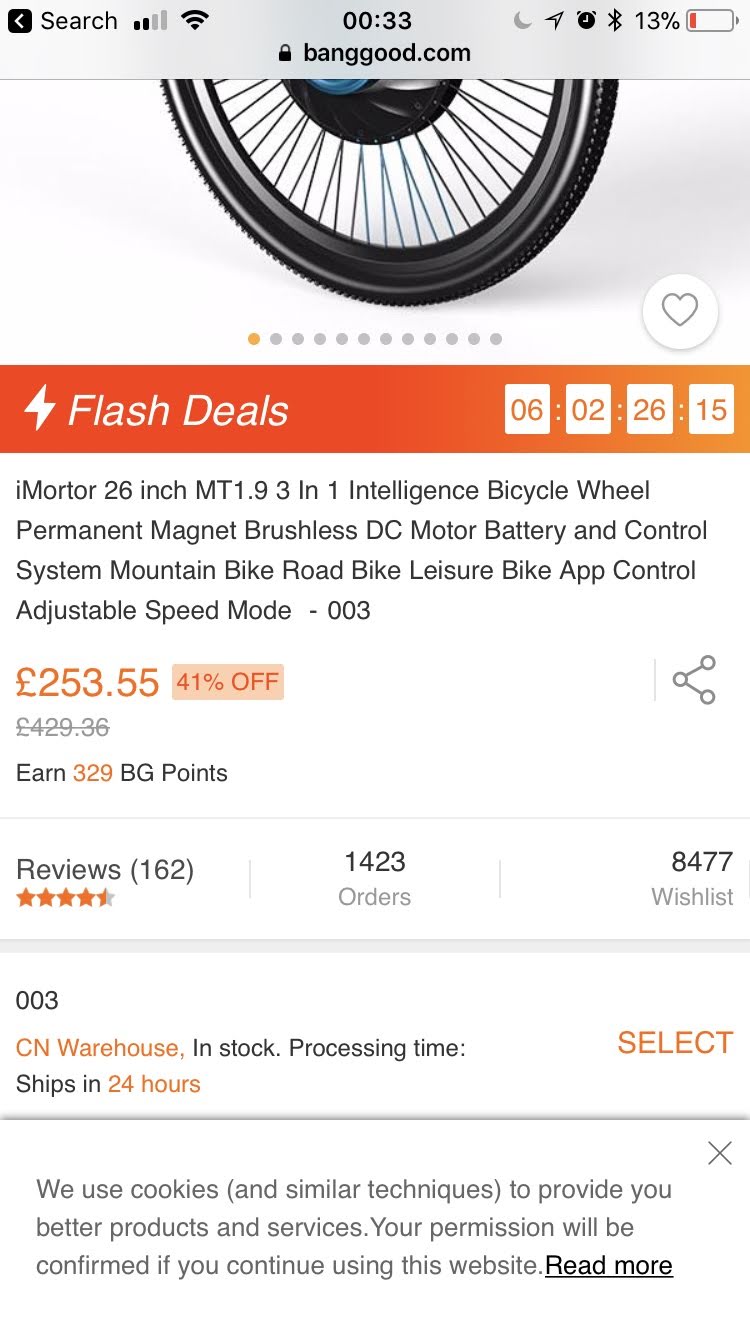The height and width of the screenshot is (1334, 750).
Task: Tap the padlock icon in address bar
Action: [286, 54]
